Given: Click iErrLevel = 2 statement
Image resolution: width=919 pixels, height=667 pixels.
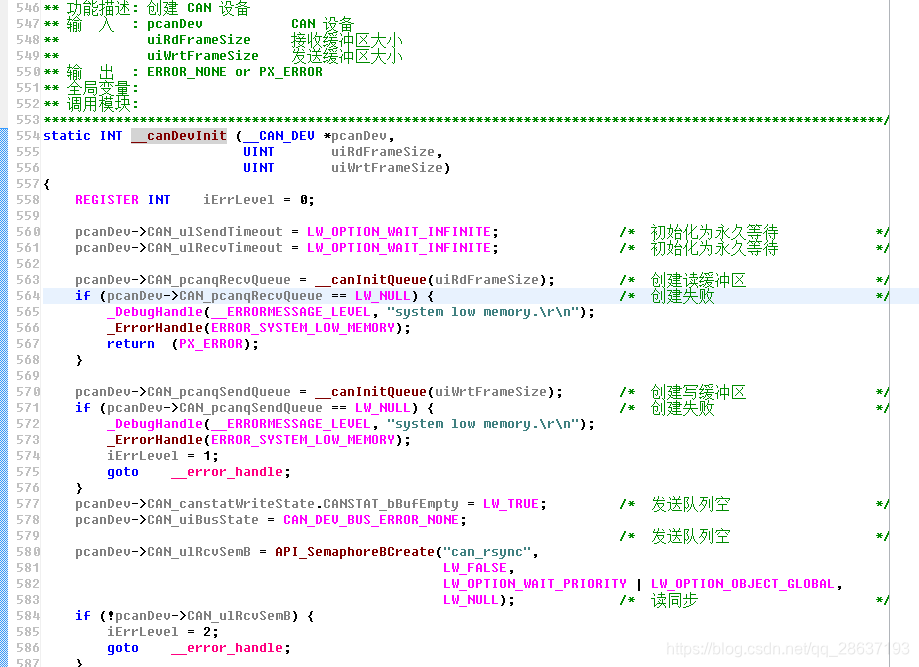Looking at the screenshot, I should [162, 632].
